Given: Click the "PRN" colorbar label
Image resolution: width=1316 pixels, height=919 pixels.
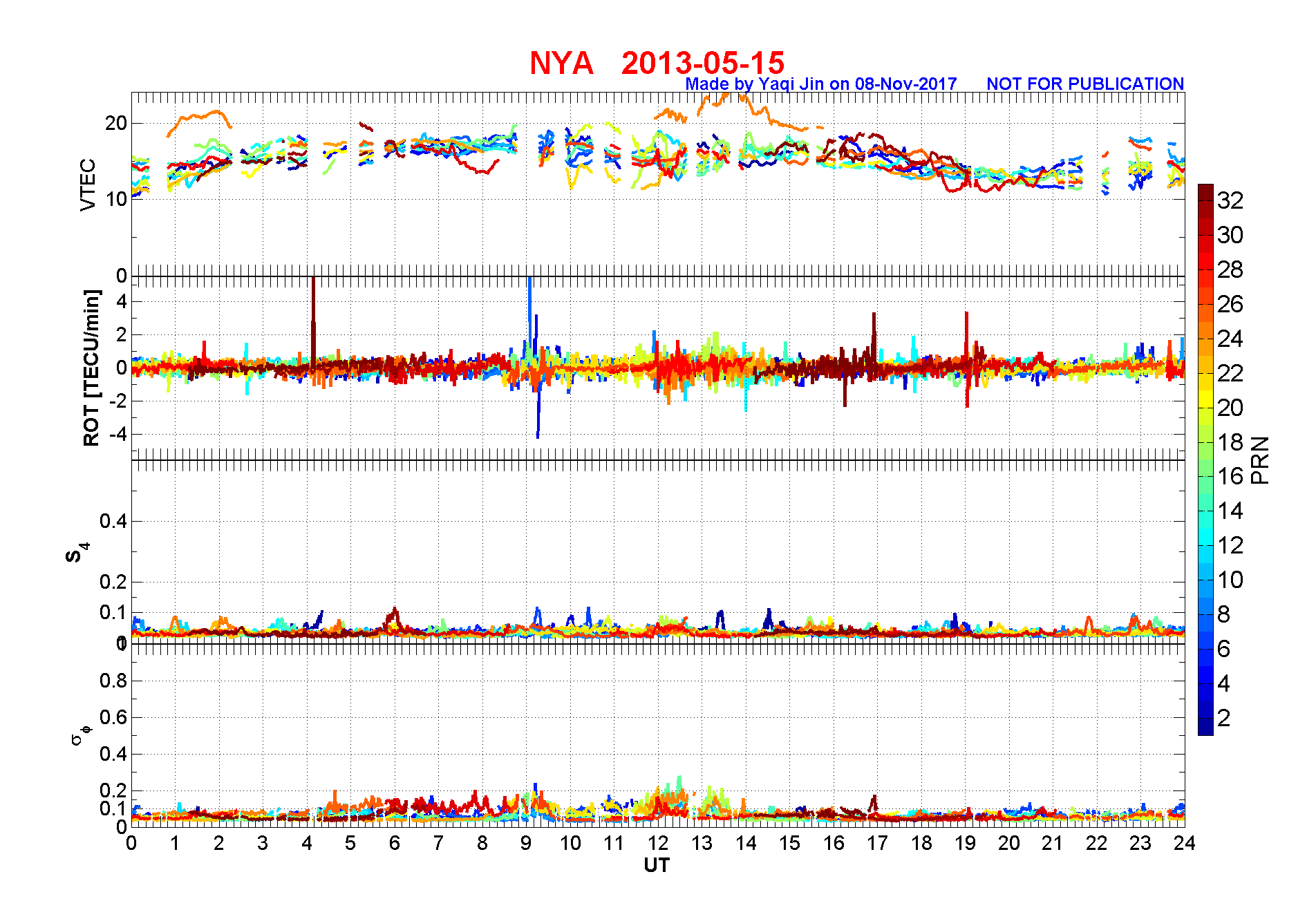Looking at the screenshot, I should coord(1260,459).
